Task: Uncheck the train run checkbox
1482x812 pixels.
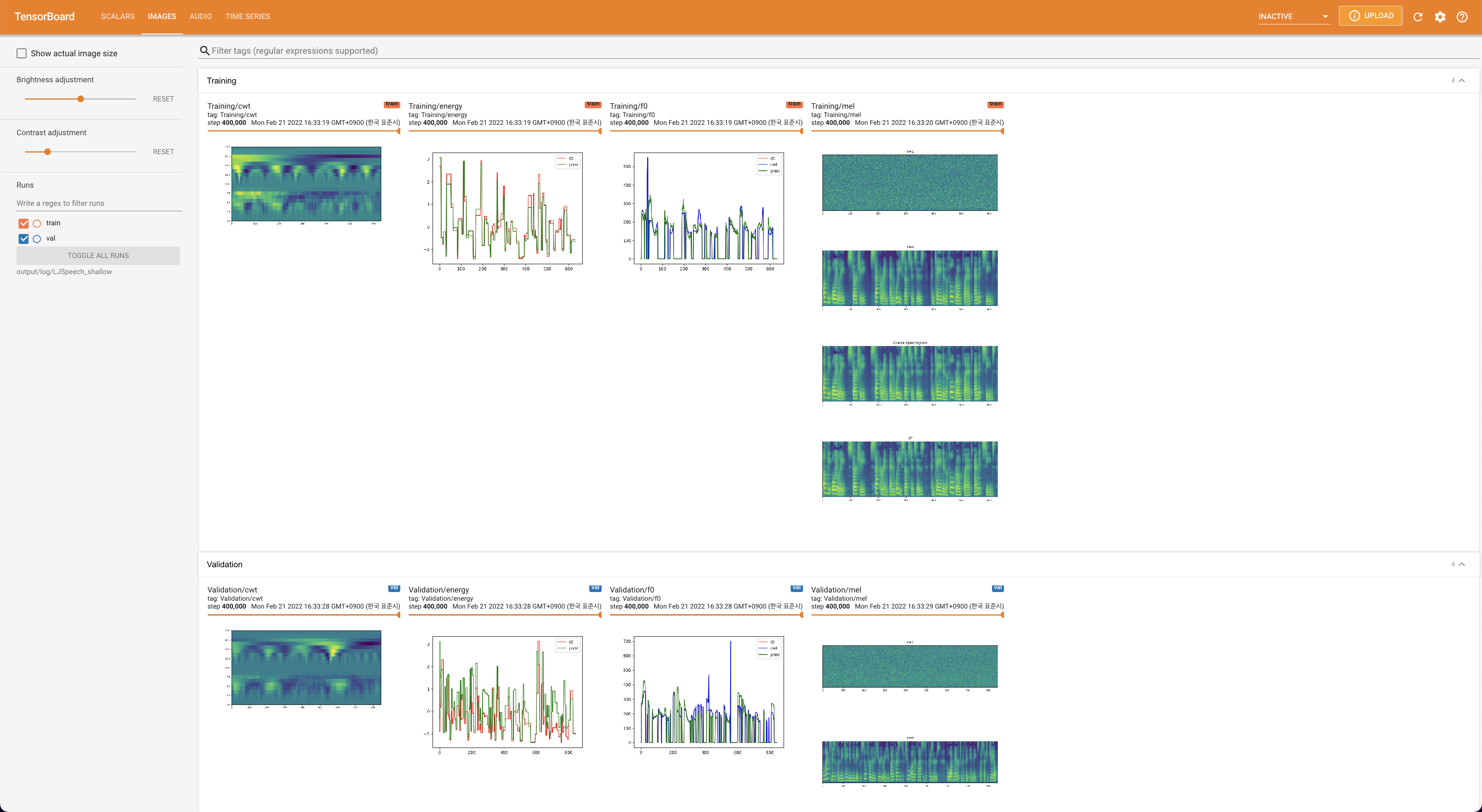Action: tap(24, 223)
